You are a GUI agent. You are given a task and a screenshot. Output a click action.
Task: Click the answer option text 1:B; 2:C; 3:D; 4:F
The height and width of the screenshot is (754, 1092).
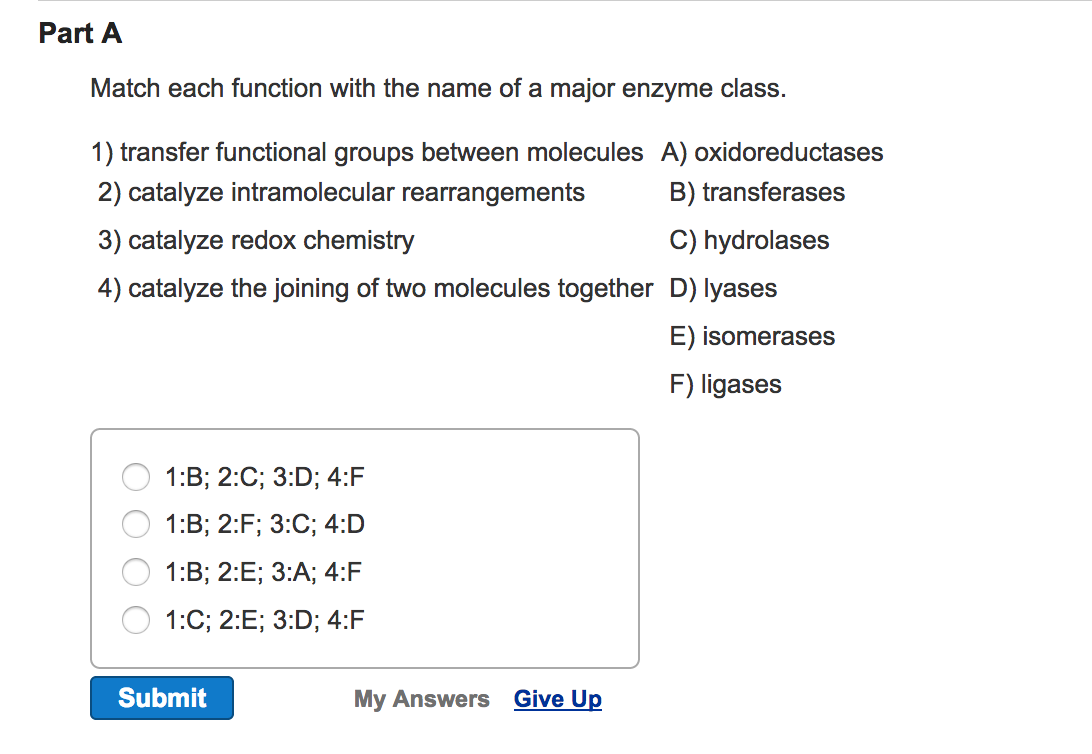265,477
